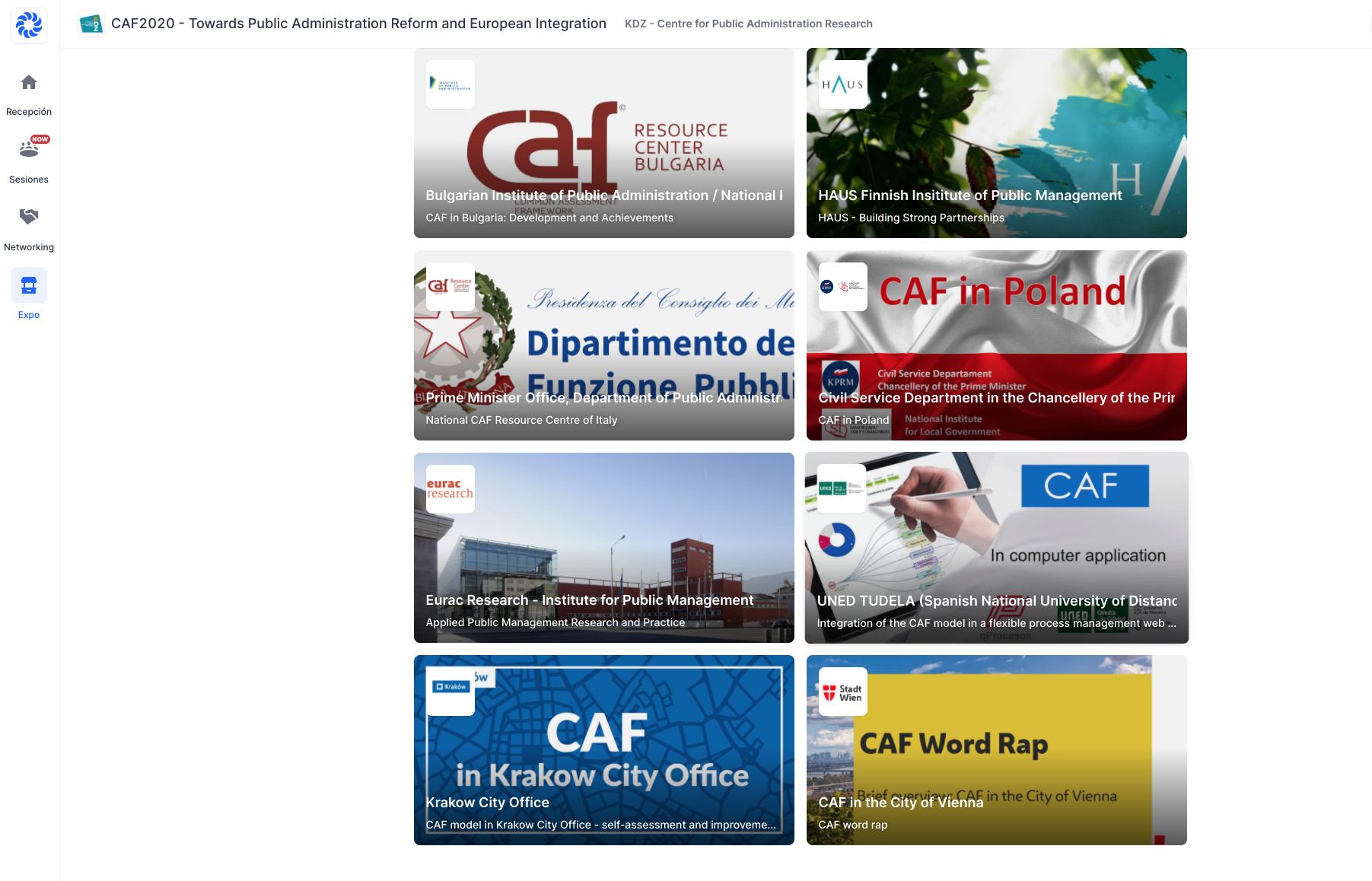Open the CAF in Krakow City Office card
This screenshot has height=881, width=1372.
pyautogui.click(x=604, y=750)
